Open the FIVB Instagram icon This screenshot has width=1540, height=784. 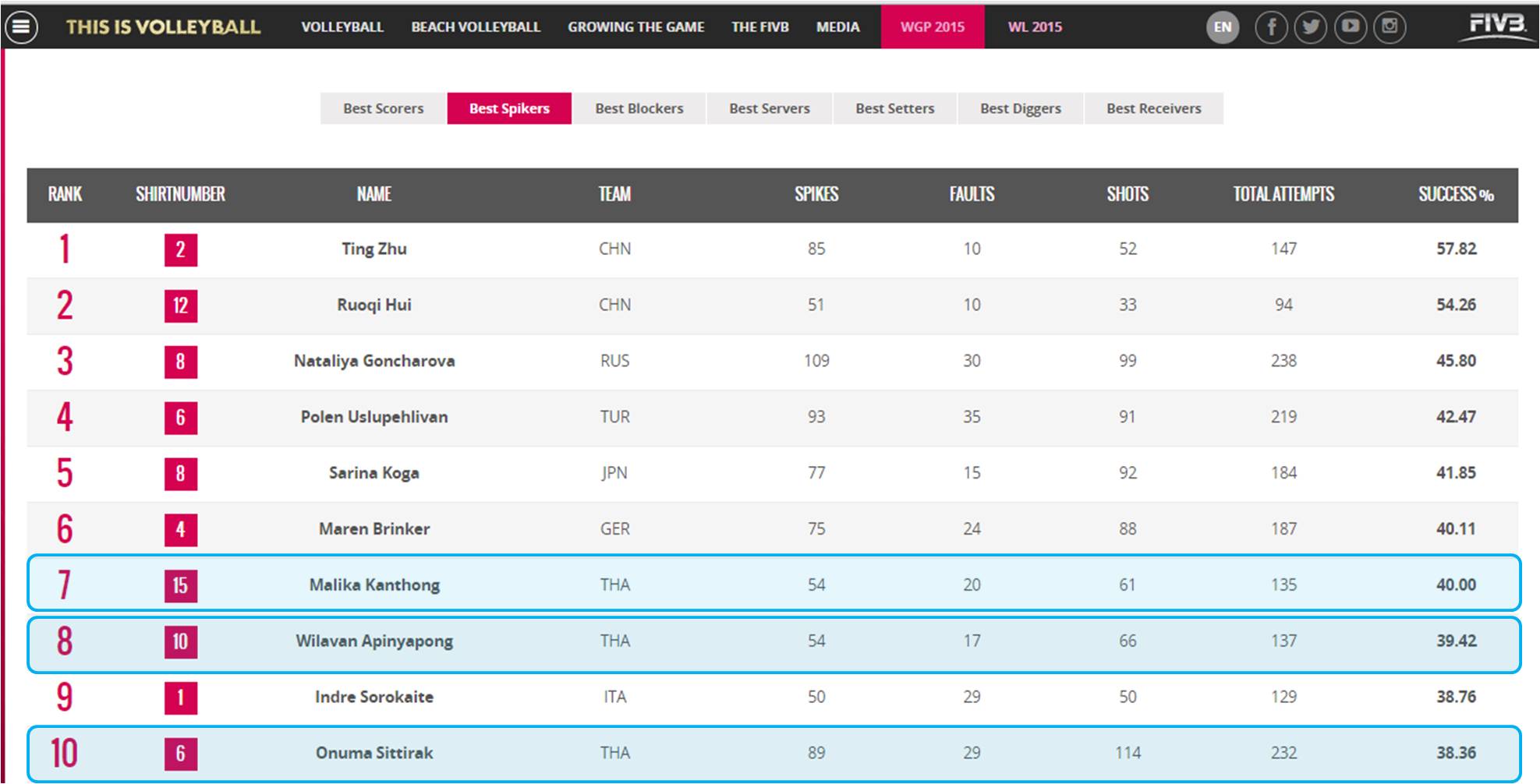1390,27
